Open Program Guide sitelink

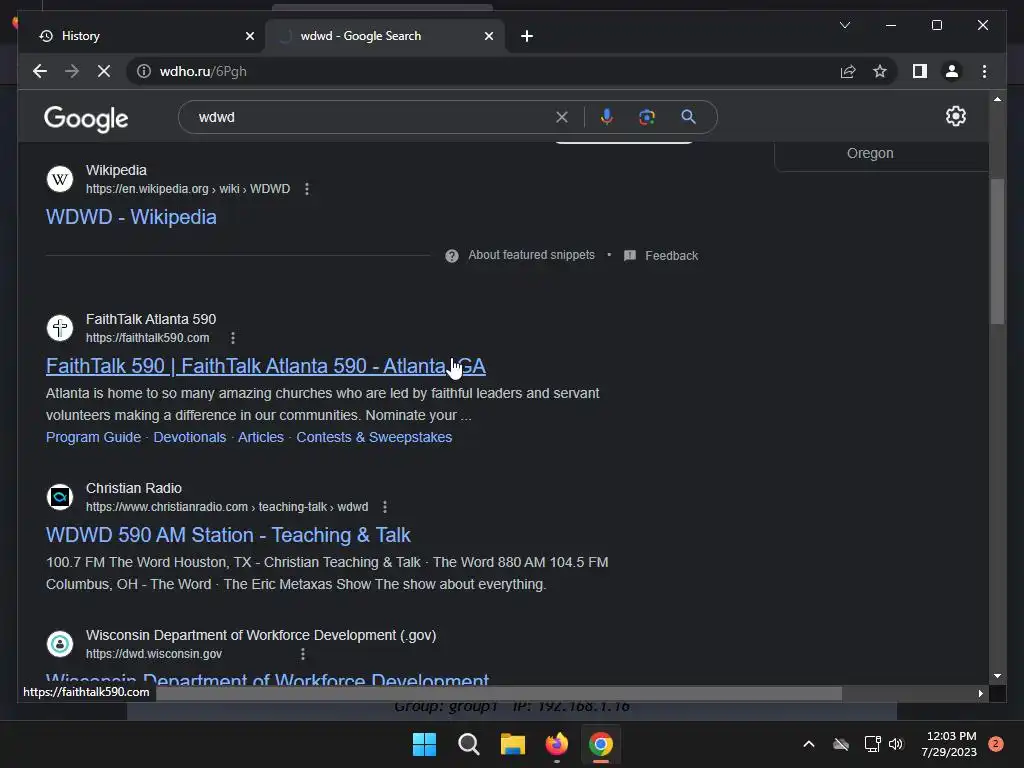pyautogui.click(x=93, y=437)
